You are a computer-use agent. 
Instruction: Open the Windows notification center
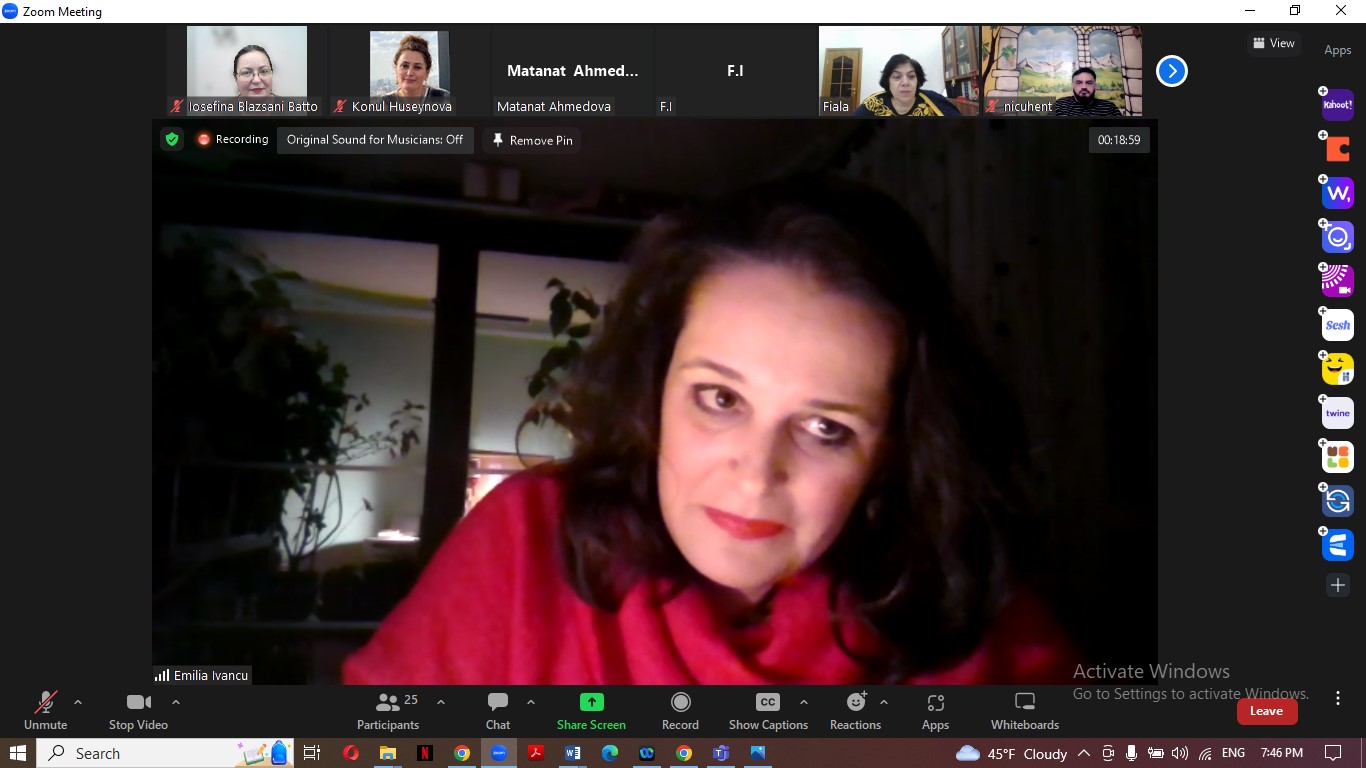coord(1333,753)
